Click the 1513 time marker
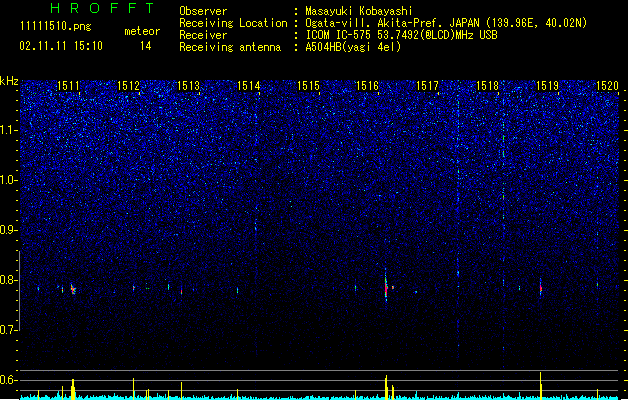 [x=188, y=86]
